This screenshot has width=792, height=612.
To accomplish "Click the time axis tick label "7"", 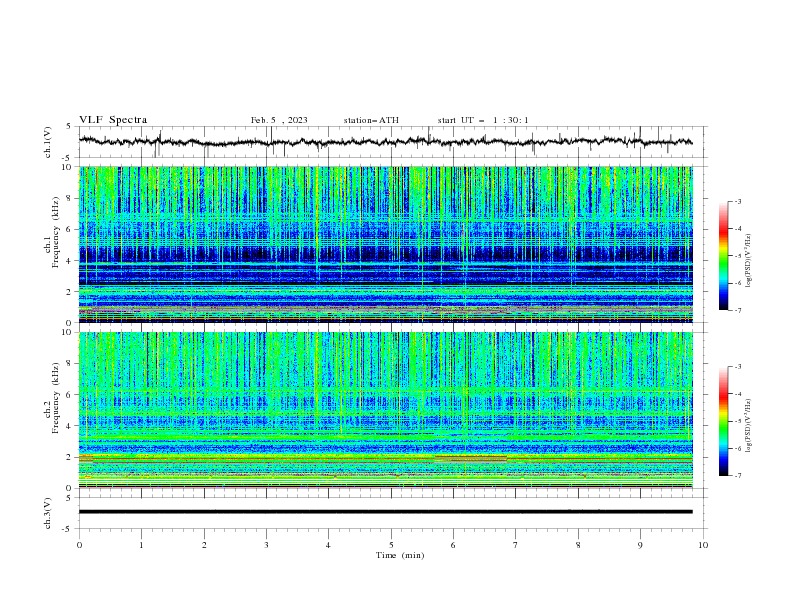I will [516, 545].
